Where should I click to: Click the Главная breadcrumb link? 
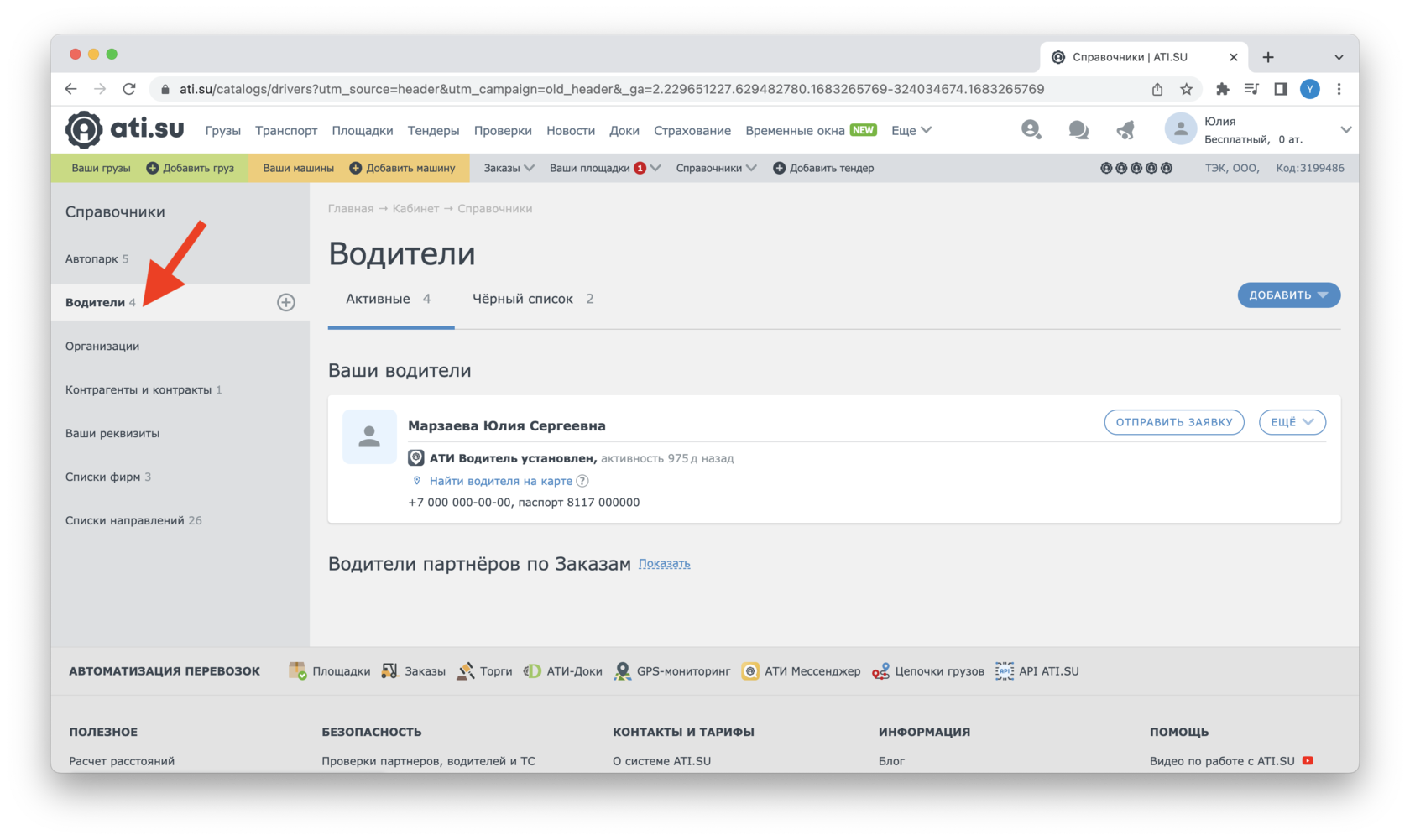click(351, 208)
